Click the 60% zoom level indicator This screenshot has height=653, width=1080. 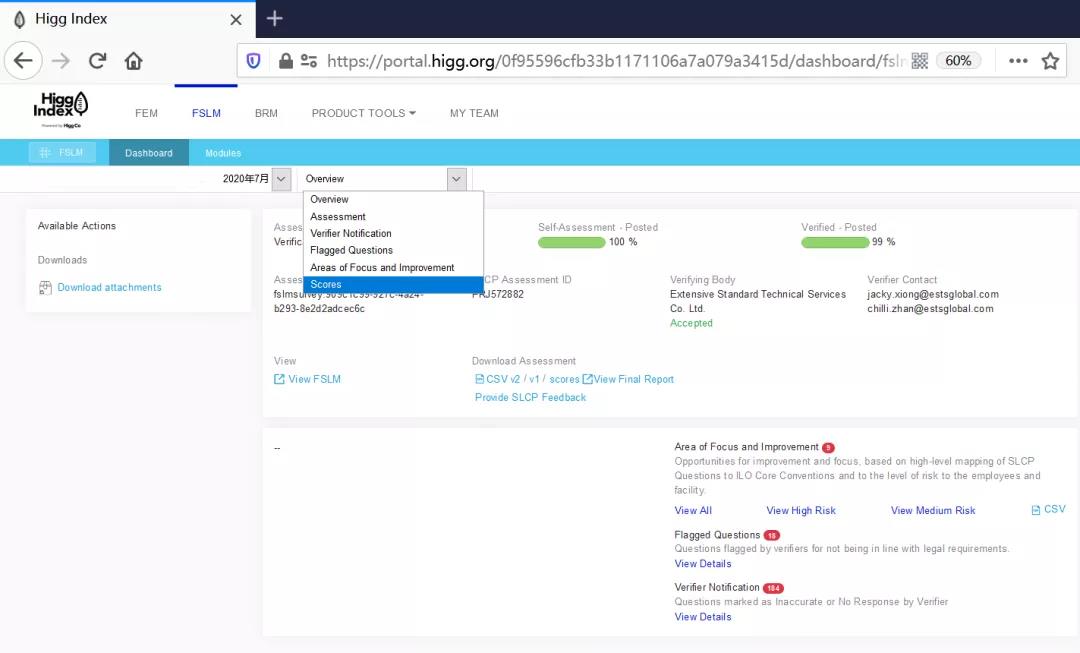(958, 61)
